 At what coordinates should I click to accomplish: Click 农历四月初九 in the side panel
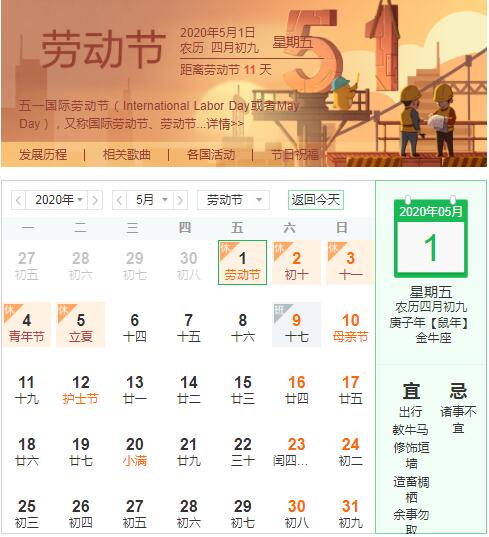pyautogui.click(x=431, y=307)
